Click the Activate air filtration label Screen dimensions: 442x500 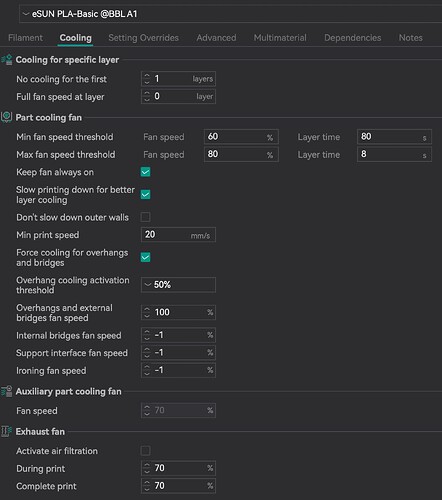click(57, 451)
